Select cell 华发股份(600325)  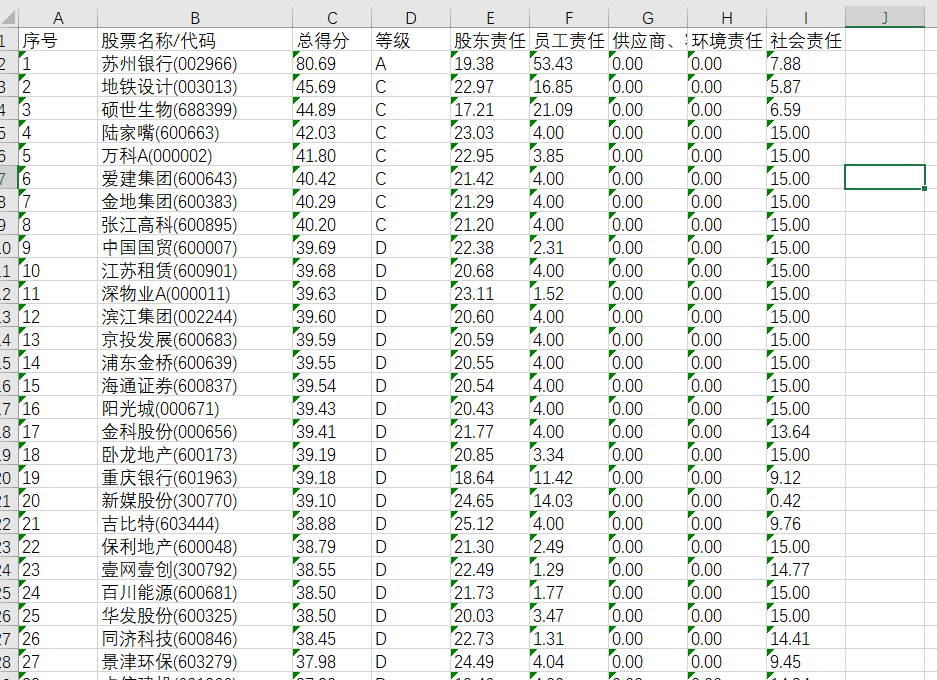[x=195, y=615]
